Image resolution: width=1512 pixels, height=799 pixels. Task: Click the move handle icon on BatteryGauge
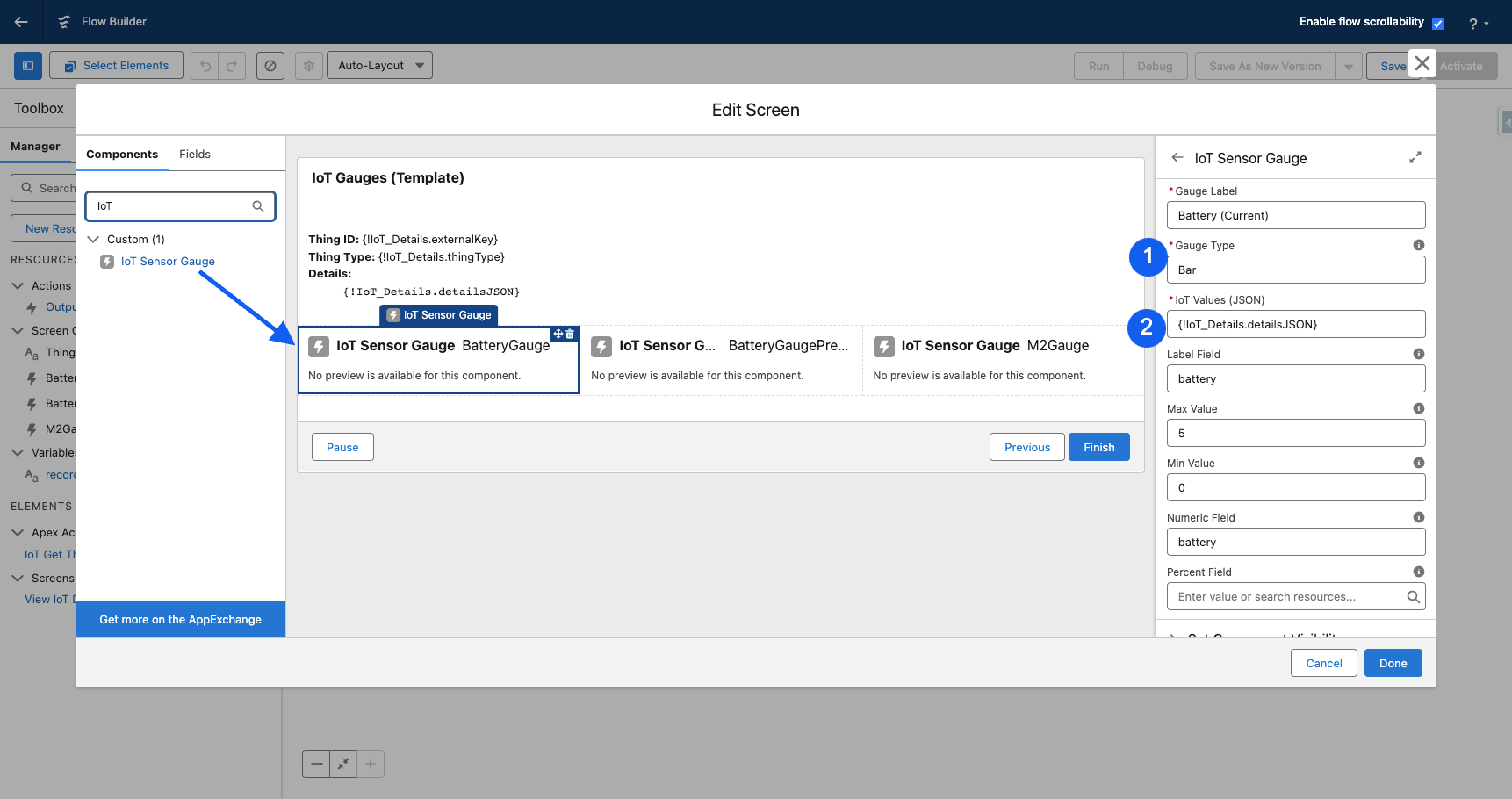pyautogui.click(x=558, y=334)
